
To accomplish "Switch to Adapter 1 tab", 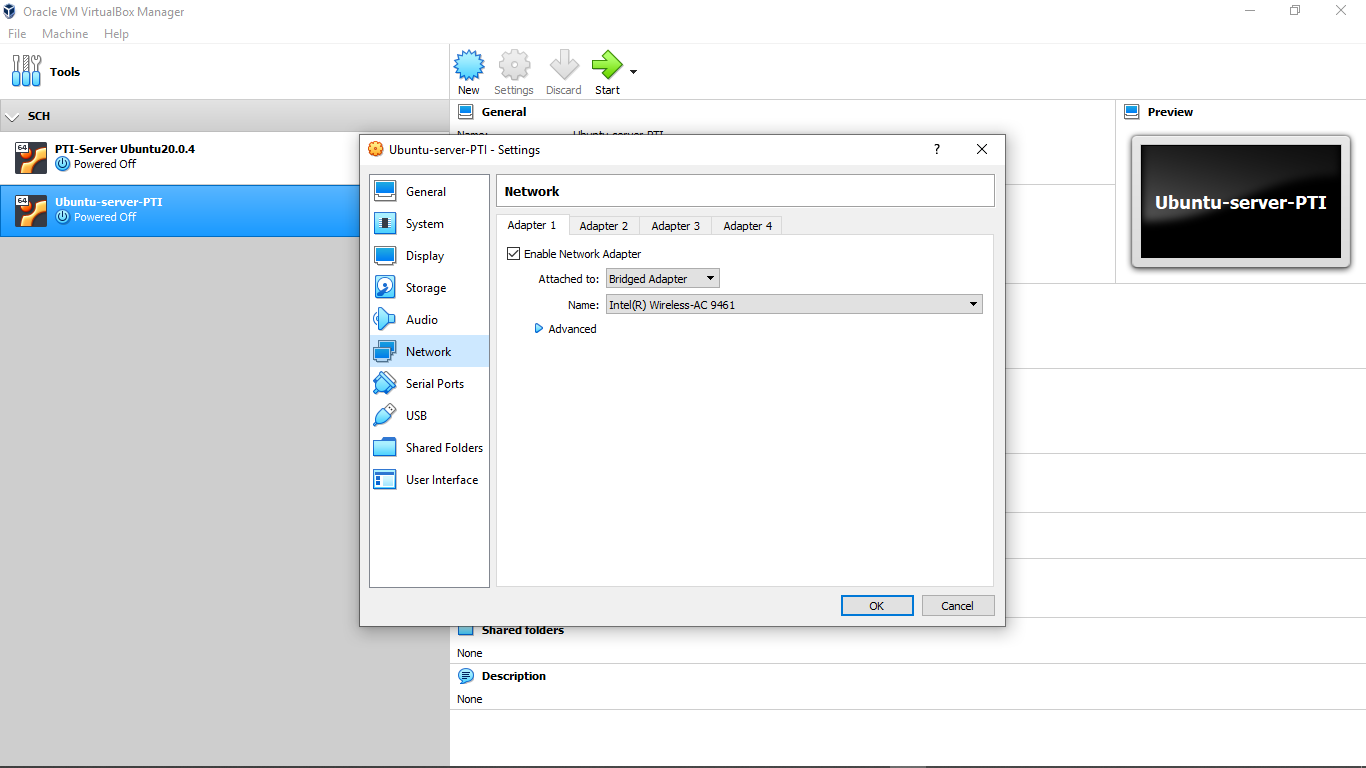I will [x=532, y=225].
